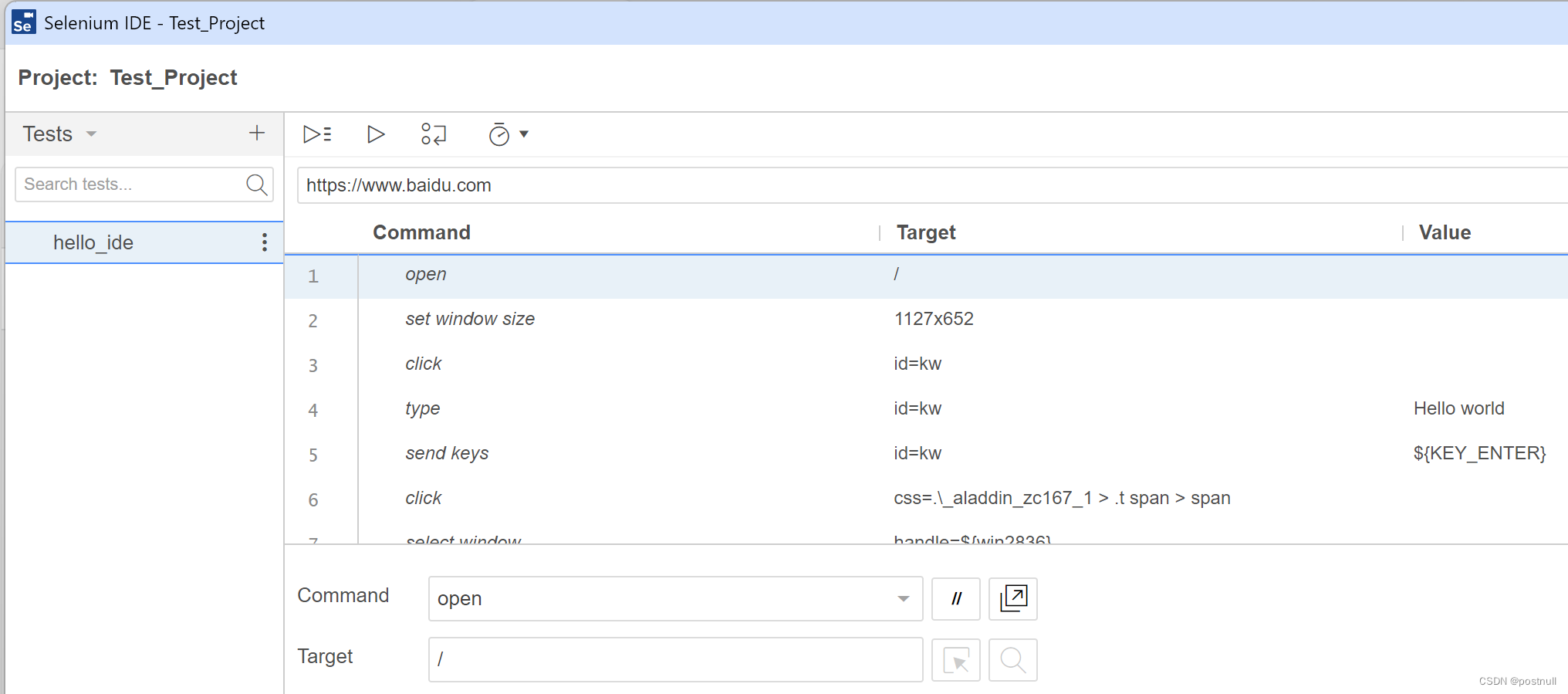The height and width of the screenshot is (694, 1568).
Task: Click ${KEY_ENTER} value cell
Action: (1479, 453)
